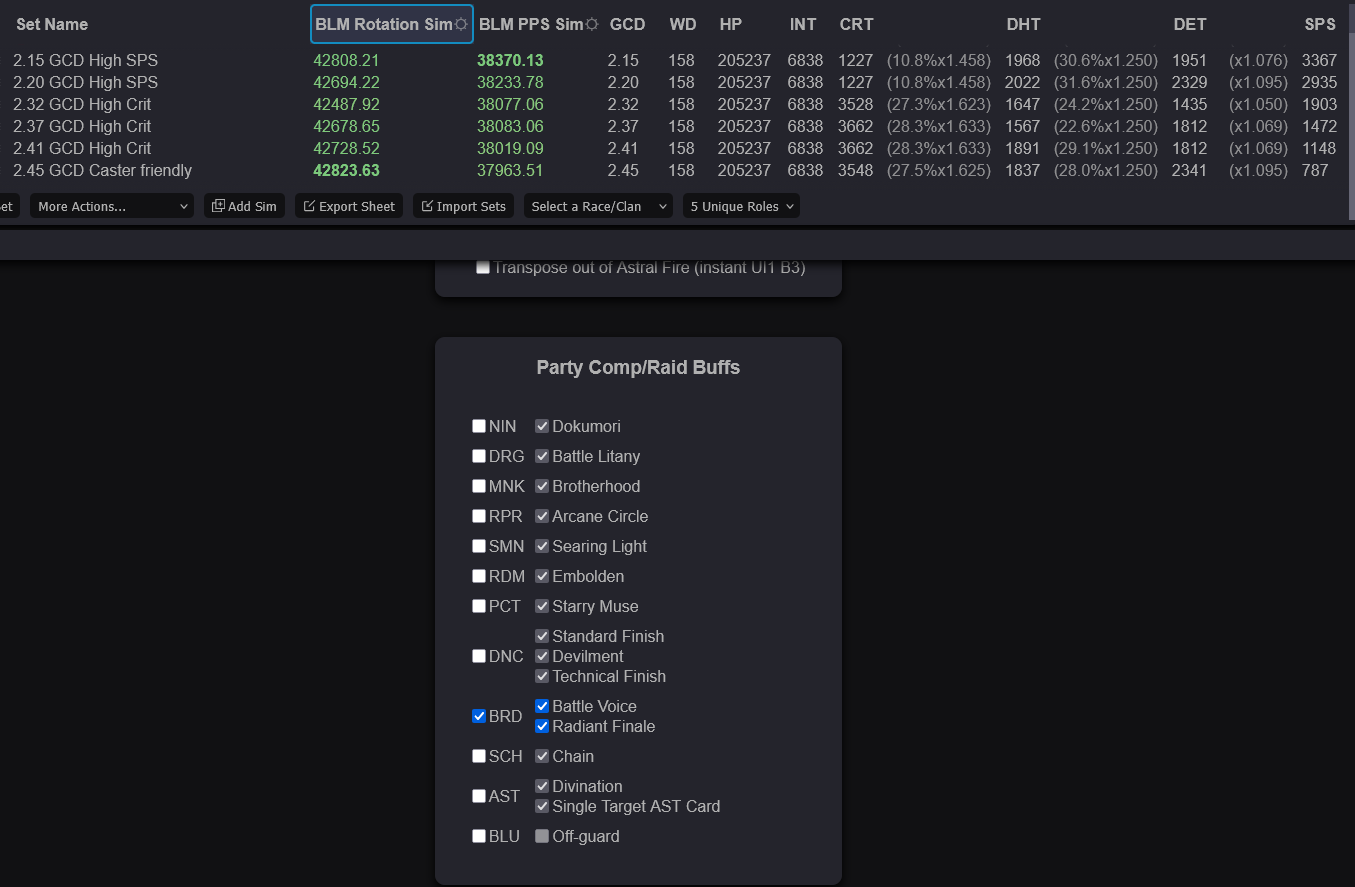Click the DHT column header

(x=1023, y=24)
